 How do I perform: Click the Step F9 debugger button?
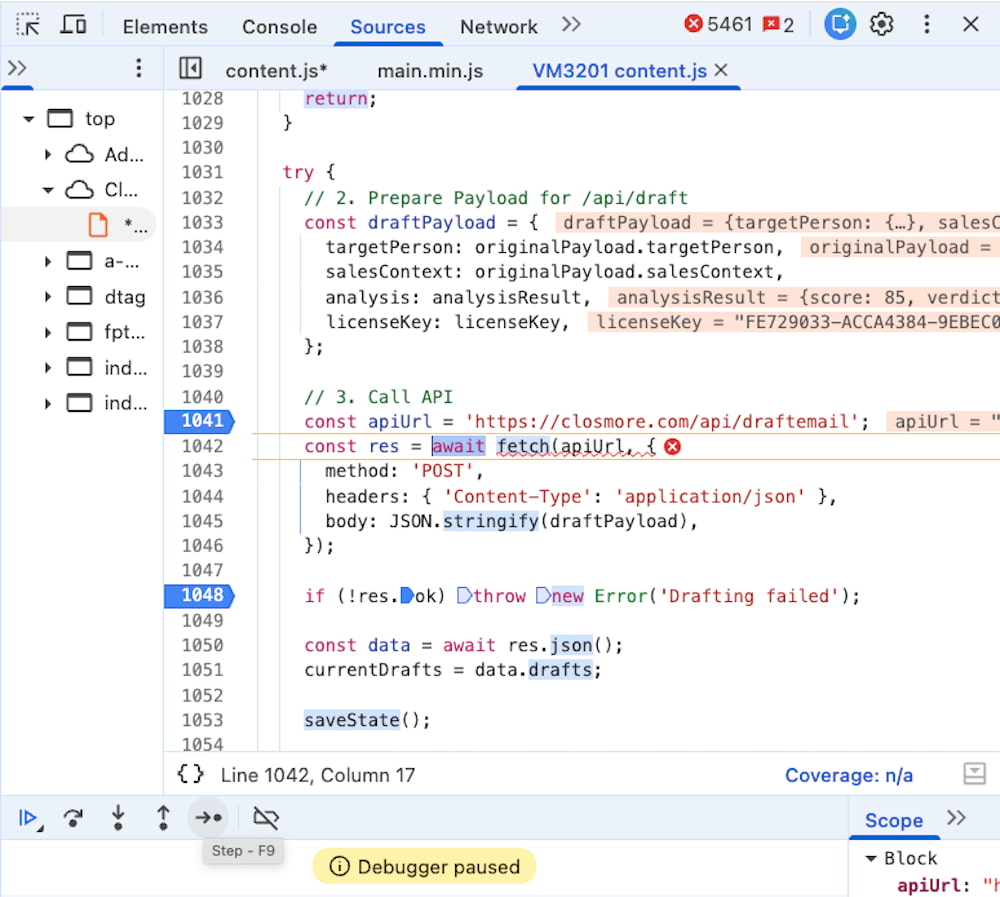tap(208, 818)
